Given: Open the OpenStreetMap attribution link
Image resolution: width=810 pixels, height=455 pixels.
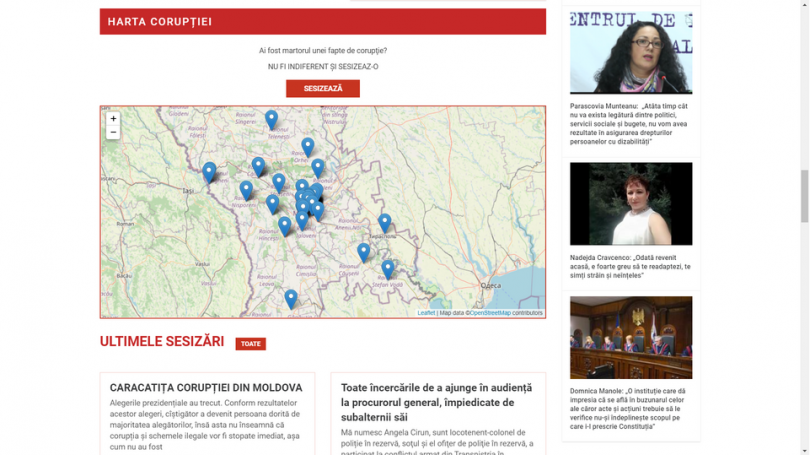Looking at the screenshot, I should click(490, 313).
